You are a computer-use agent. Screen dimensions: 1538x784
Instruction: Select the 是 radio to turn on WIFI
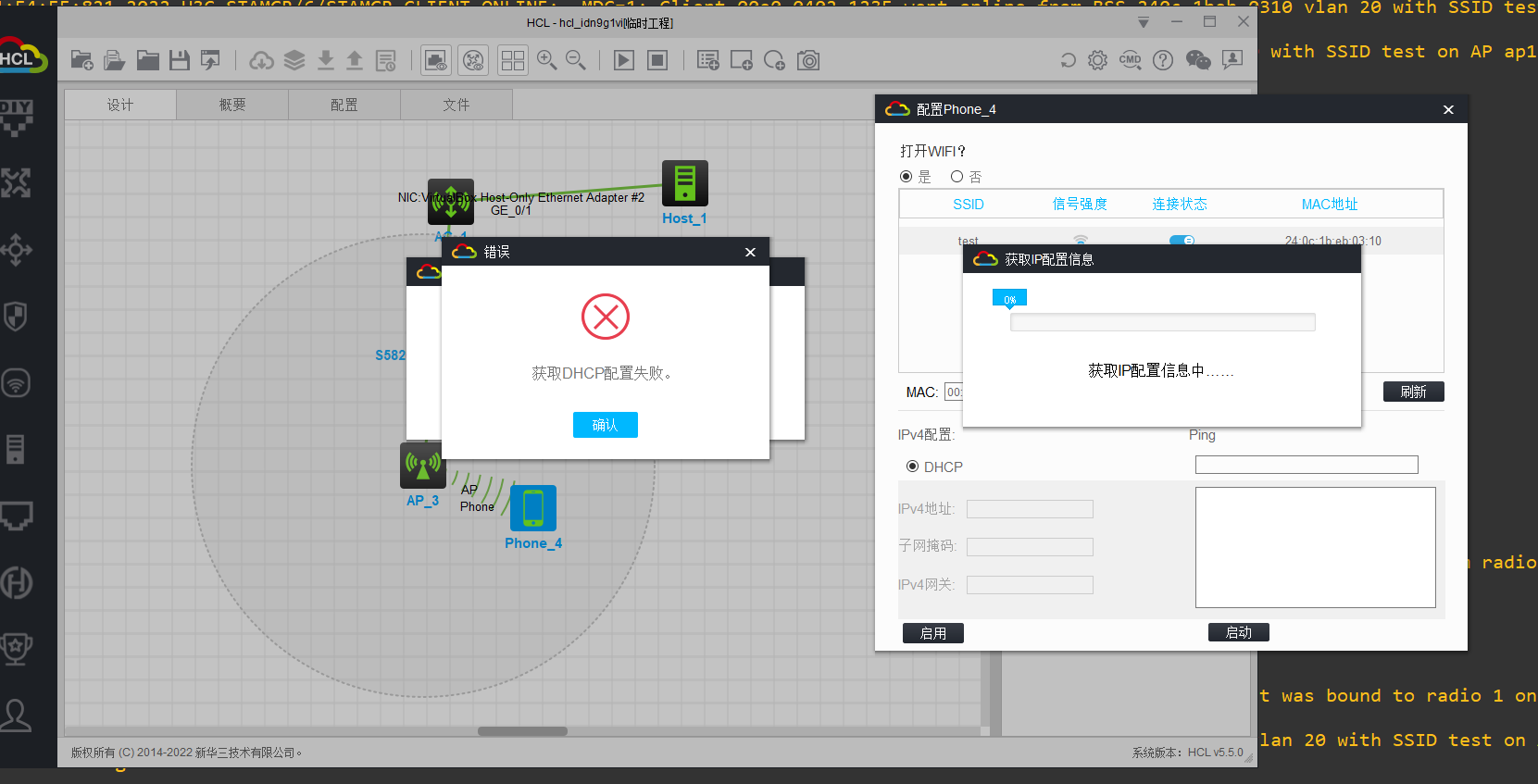point(906,177)
